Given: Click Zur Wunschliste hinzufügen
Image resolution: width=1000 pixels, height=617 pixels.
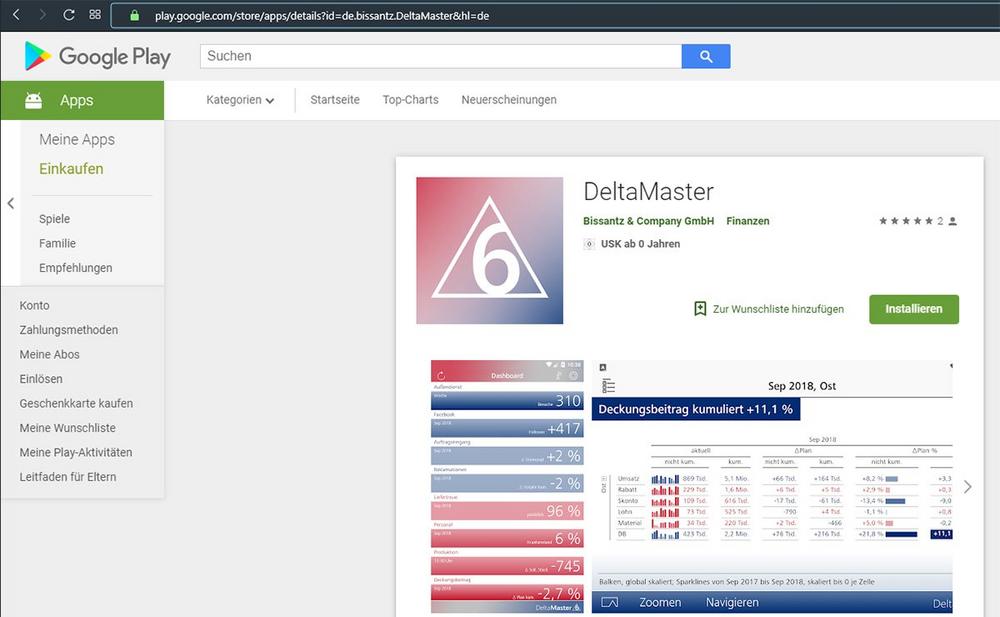Looking at the screenshot, I should click(x=778, y=309).
